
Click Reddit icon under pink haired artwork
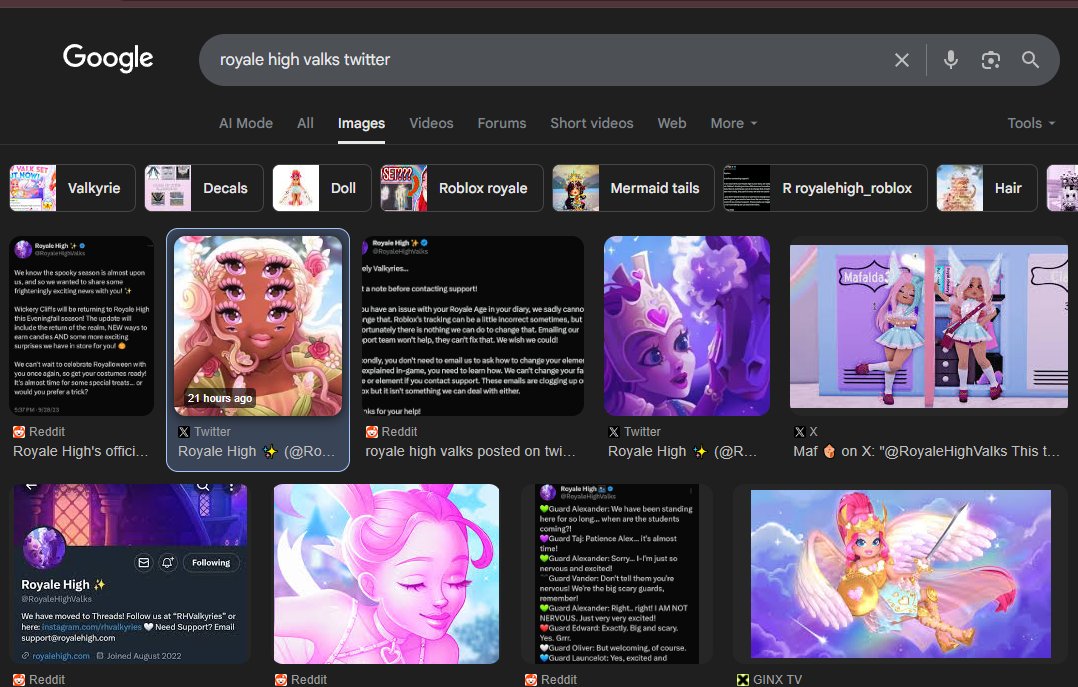(280, 679)
